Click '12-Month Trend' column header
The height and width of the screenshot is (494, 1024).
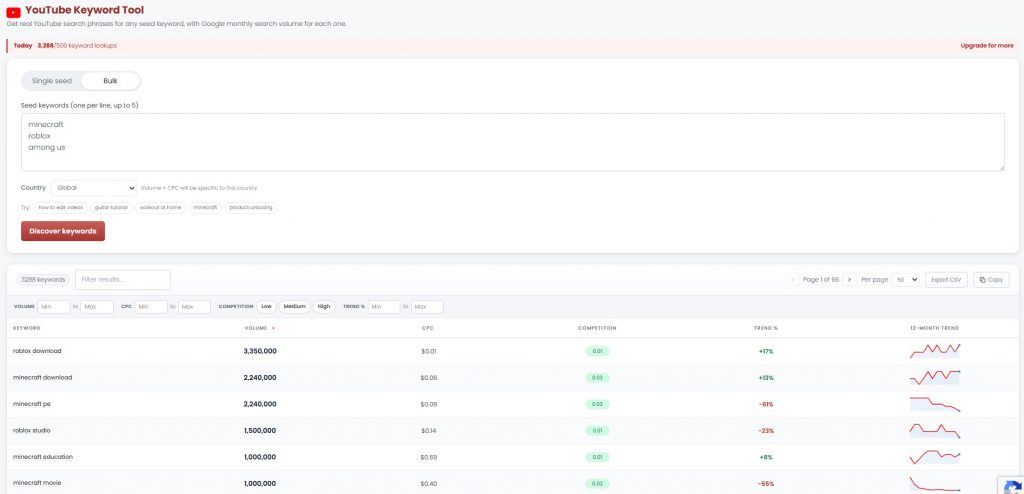click(x=935, y=328)
